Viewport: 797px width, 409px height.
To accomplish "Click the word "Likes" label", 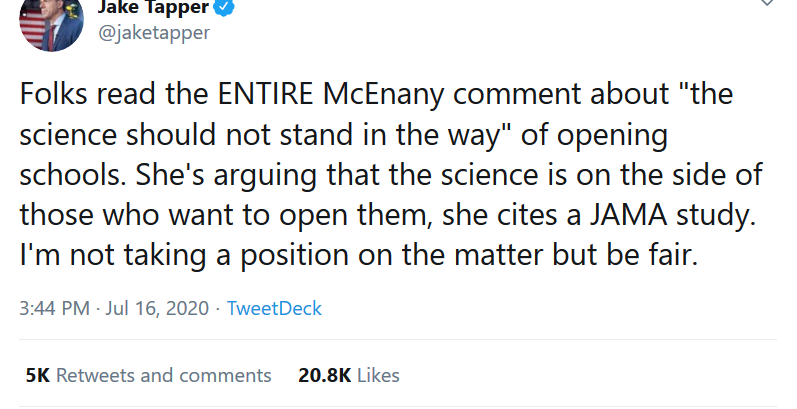I will [x=378, y=376].
